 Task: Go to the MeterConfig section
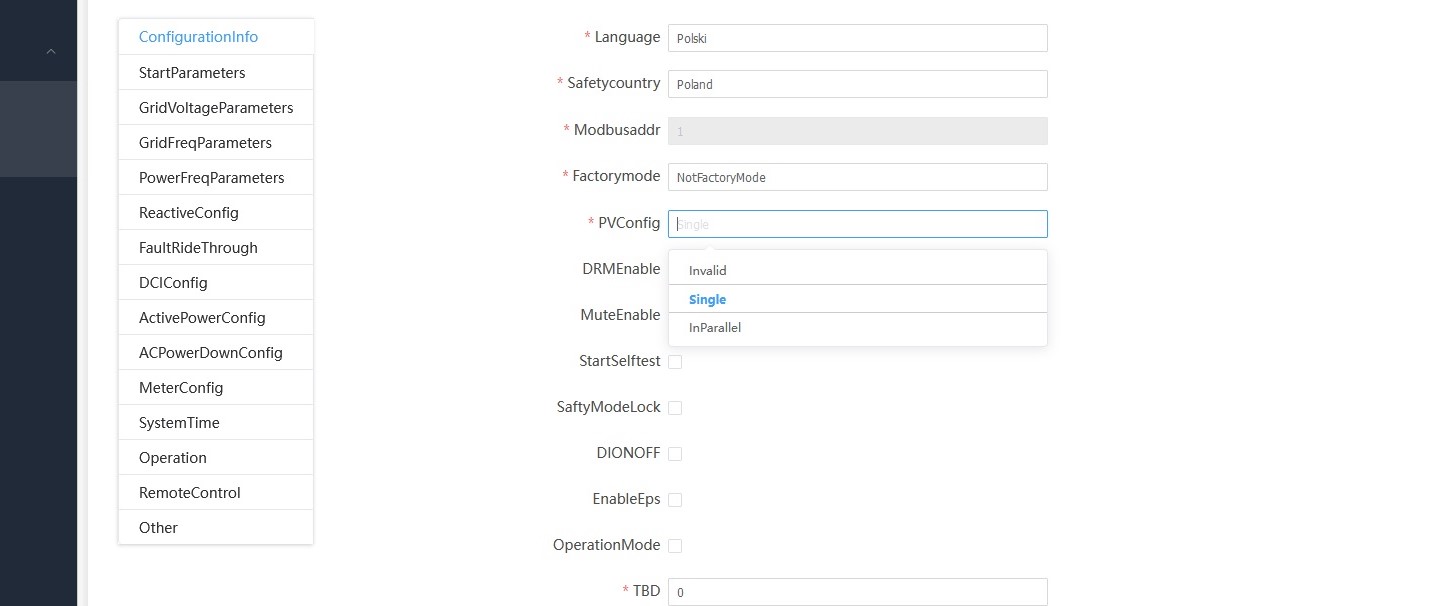click(181, 388)
